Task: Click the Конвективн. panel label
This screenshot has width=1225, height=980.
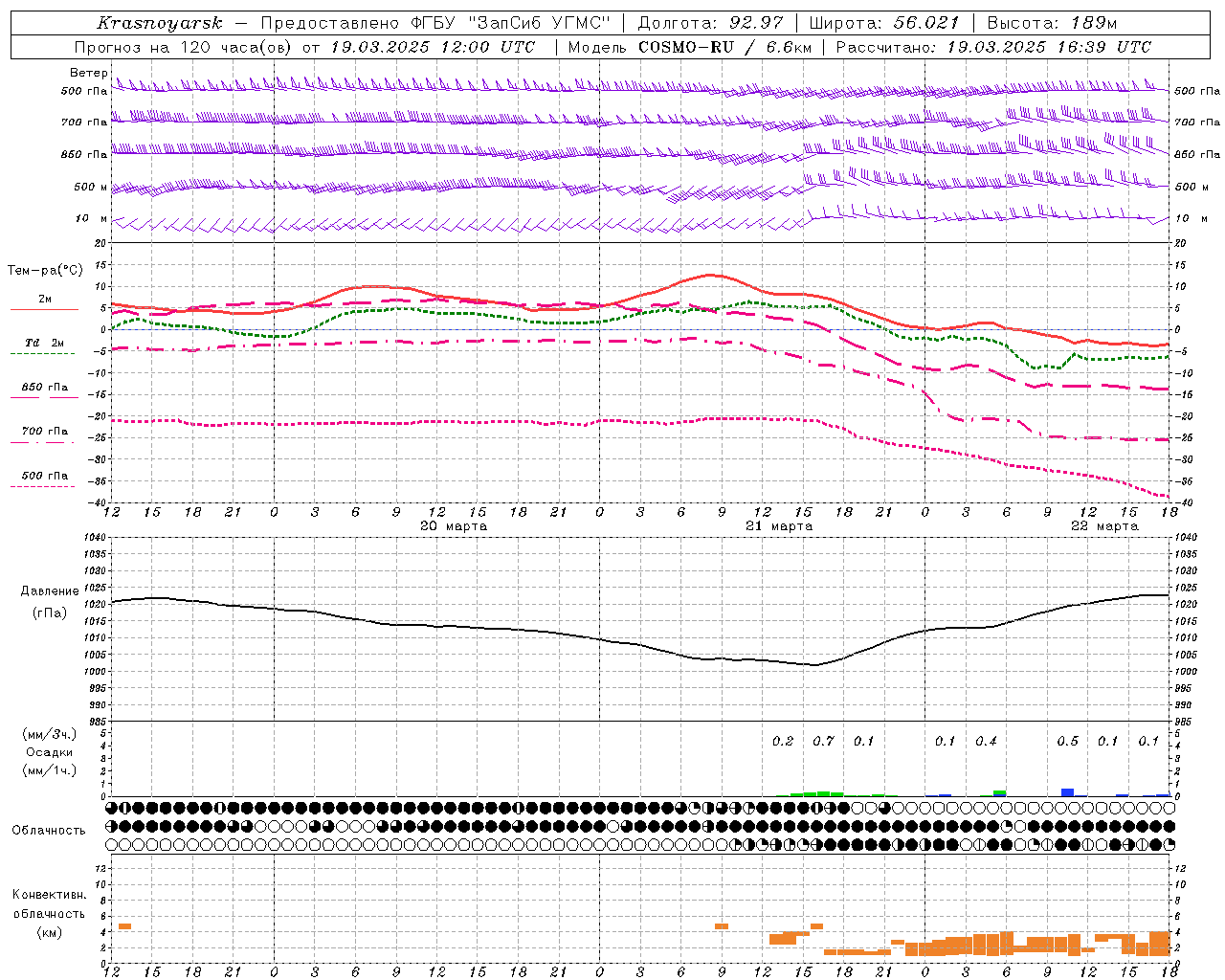Action: [49, 895]
